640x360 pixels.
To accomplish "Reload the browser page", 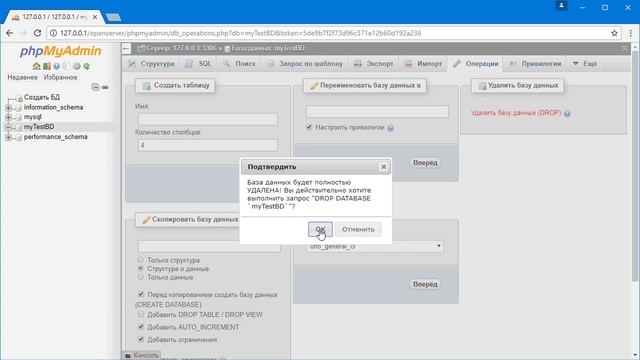I will click(x=37, y=33).
